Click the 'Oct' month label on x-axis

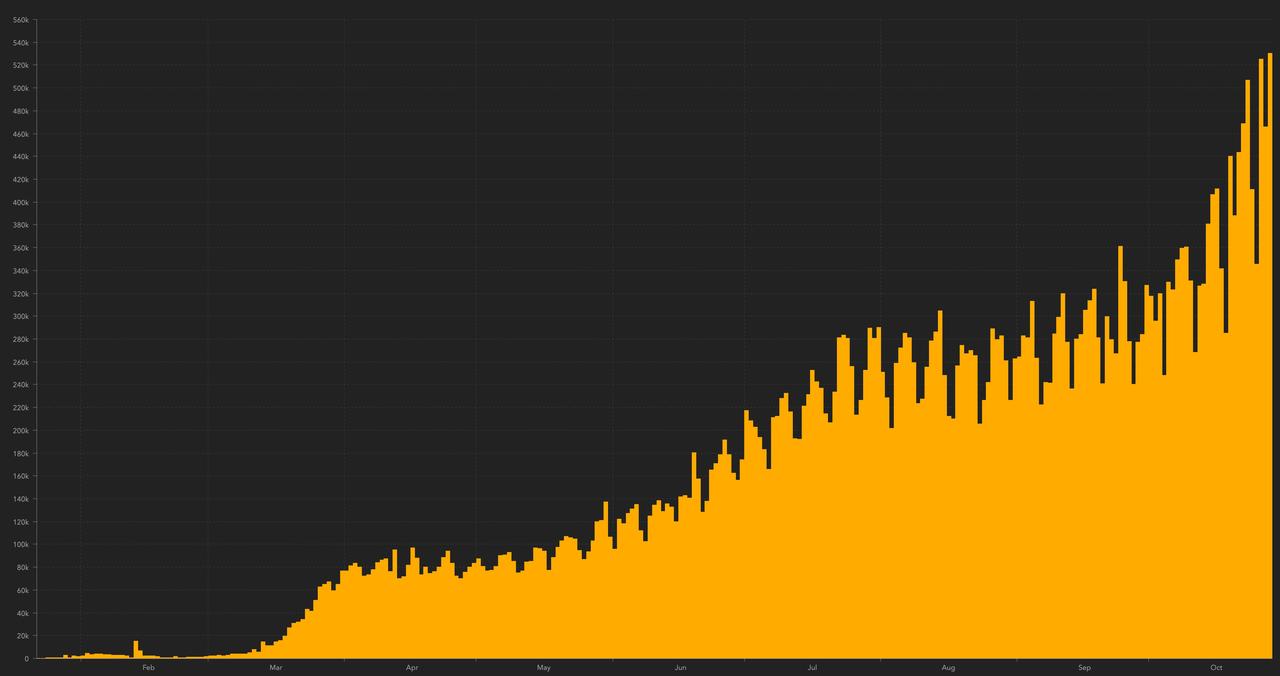pyautogui.click(x=1217, y=667)
